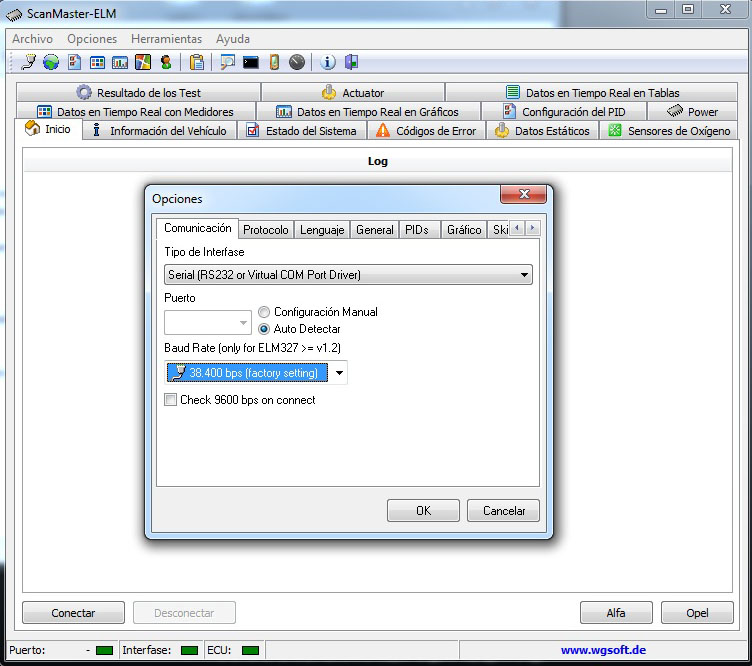Select the Auto Detectar radio button

coord(265,328)
